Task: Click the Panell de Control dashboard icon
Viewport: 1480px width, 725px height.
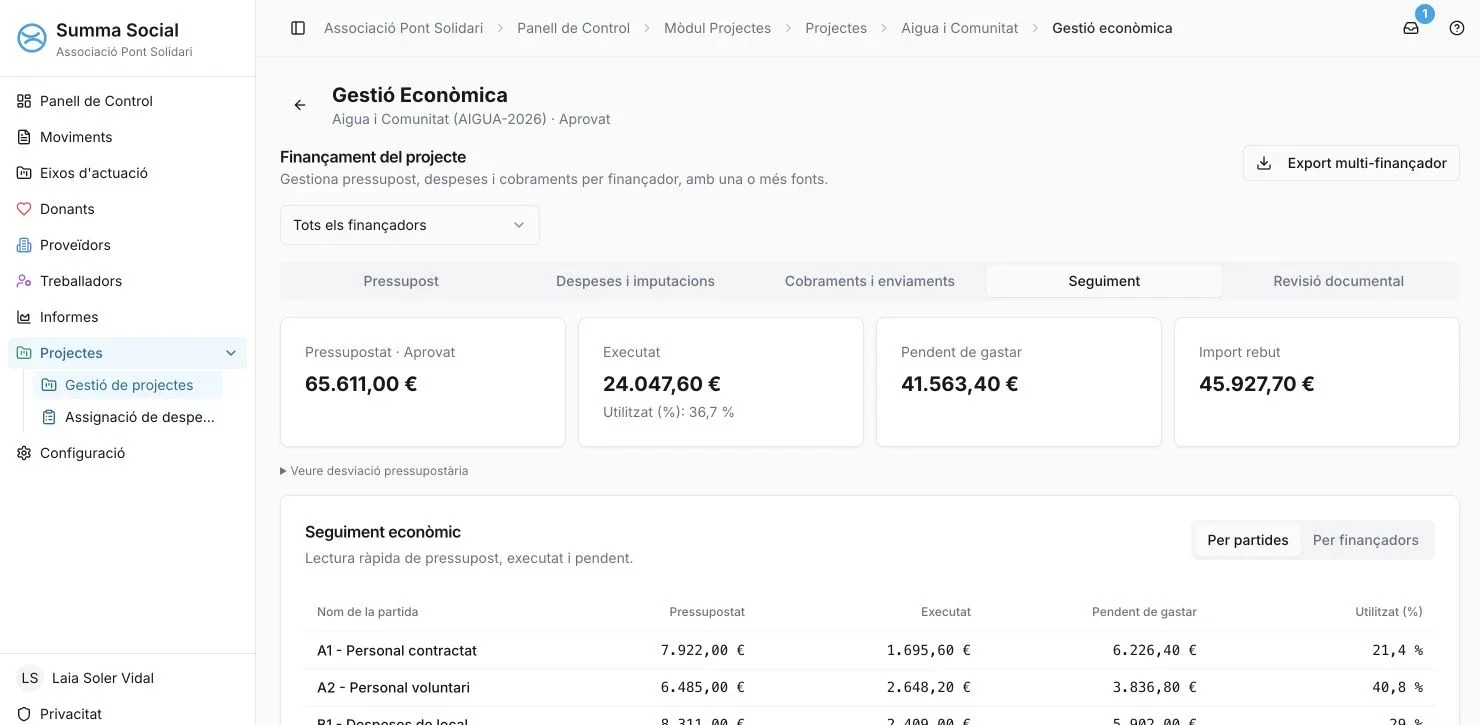Action: tap(24, 101)
